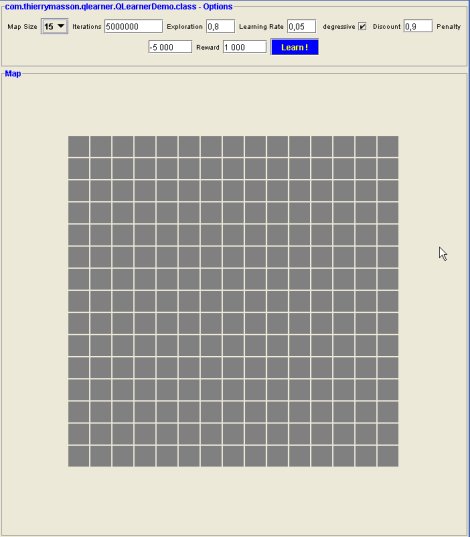Click second cell in the top grid row

[101, 146]
